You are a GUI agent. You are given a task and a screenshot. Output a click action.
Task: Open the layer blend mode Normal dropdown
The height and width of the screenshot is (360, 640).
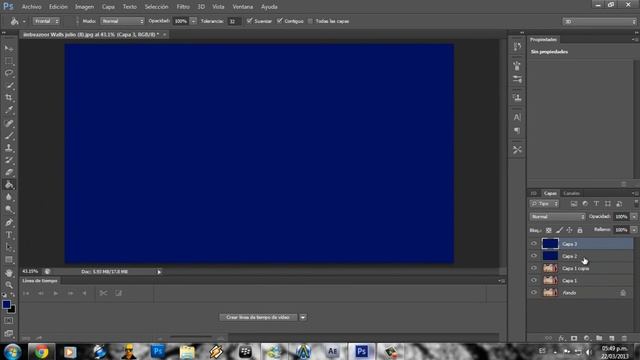557,217
